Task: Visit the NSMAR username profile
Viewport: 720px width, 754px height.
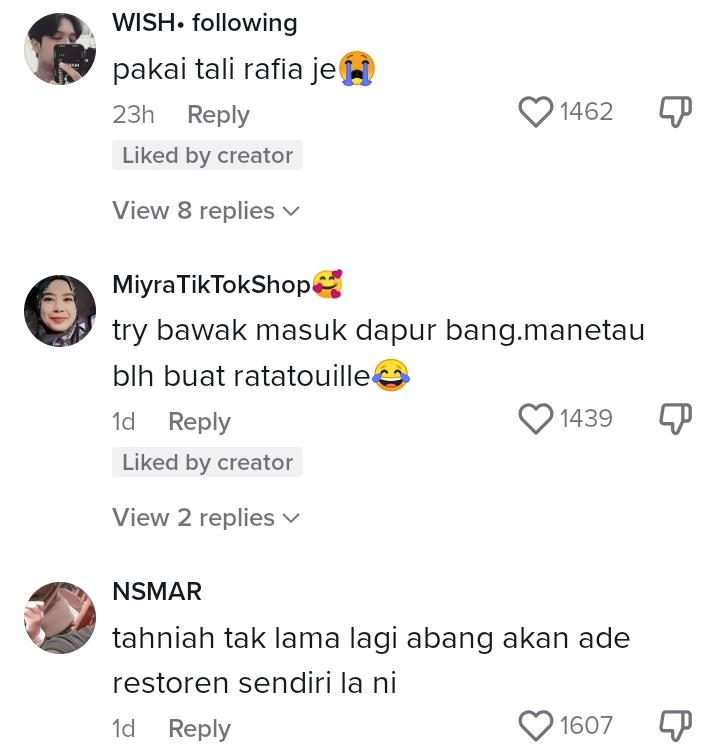Action: 157,591
